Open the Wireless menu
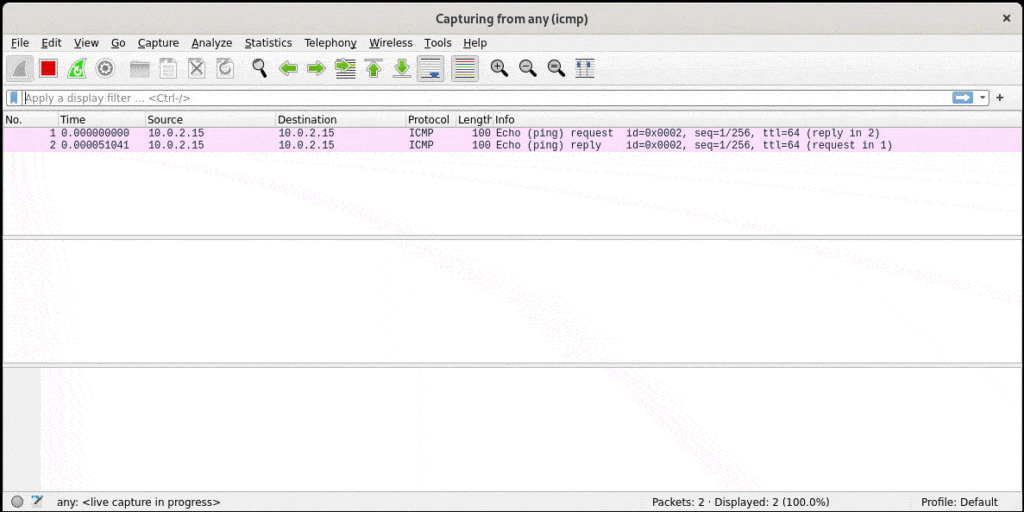Viewport: 1024px width, 512px height. (x=391, y=42)
